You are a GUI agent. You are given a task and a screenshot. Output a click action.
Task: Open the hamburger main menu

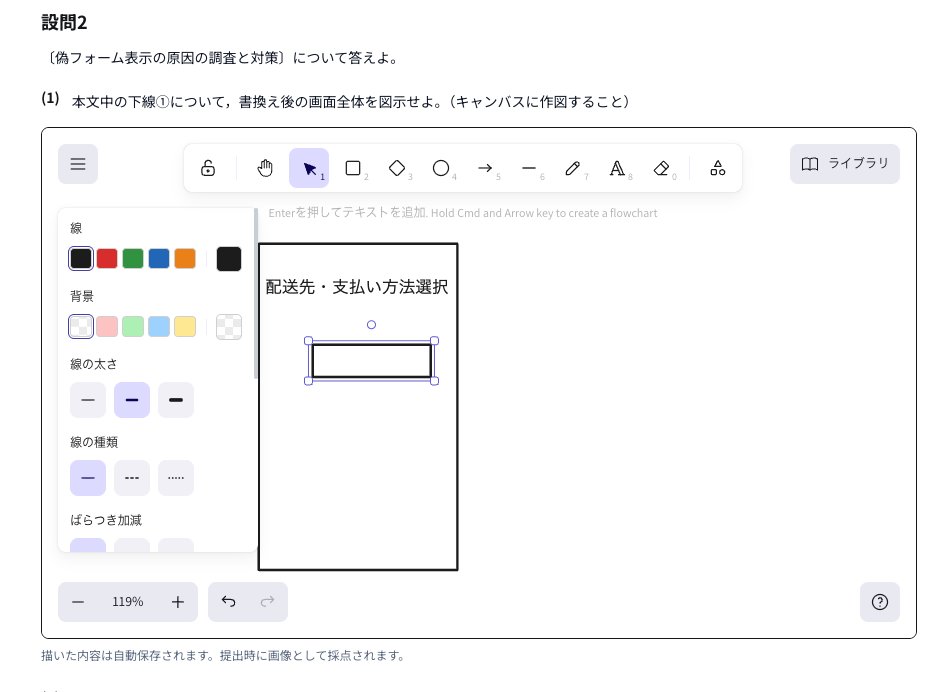pyautogui.click(x=78, y=164)
